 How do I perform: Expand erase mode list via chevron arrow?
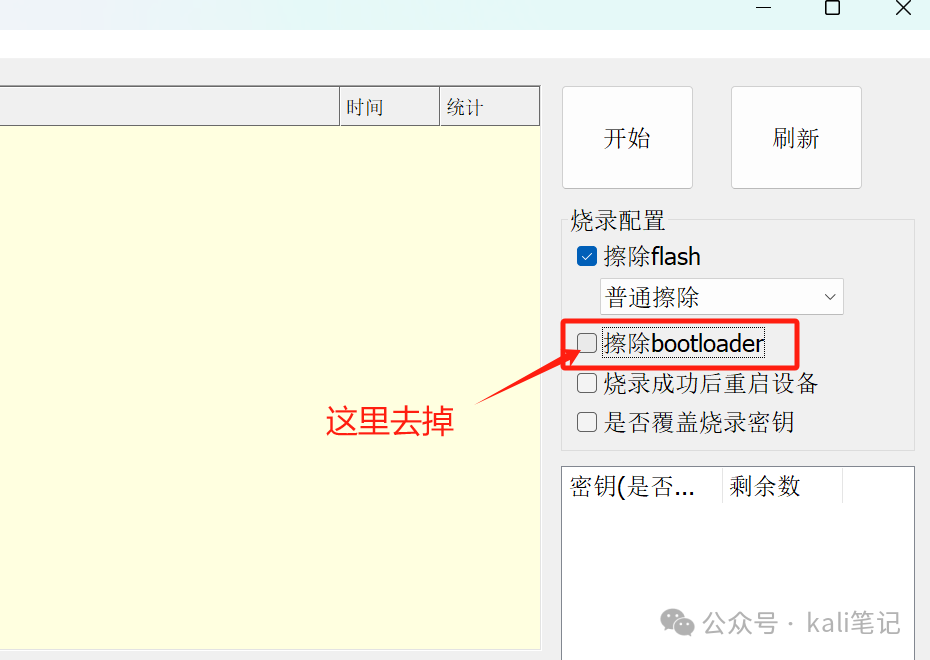tap(830, 296)
